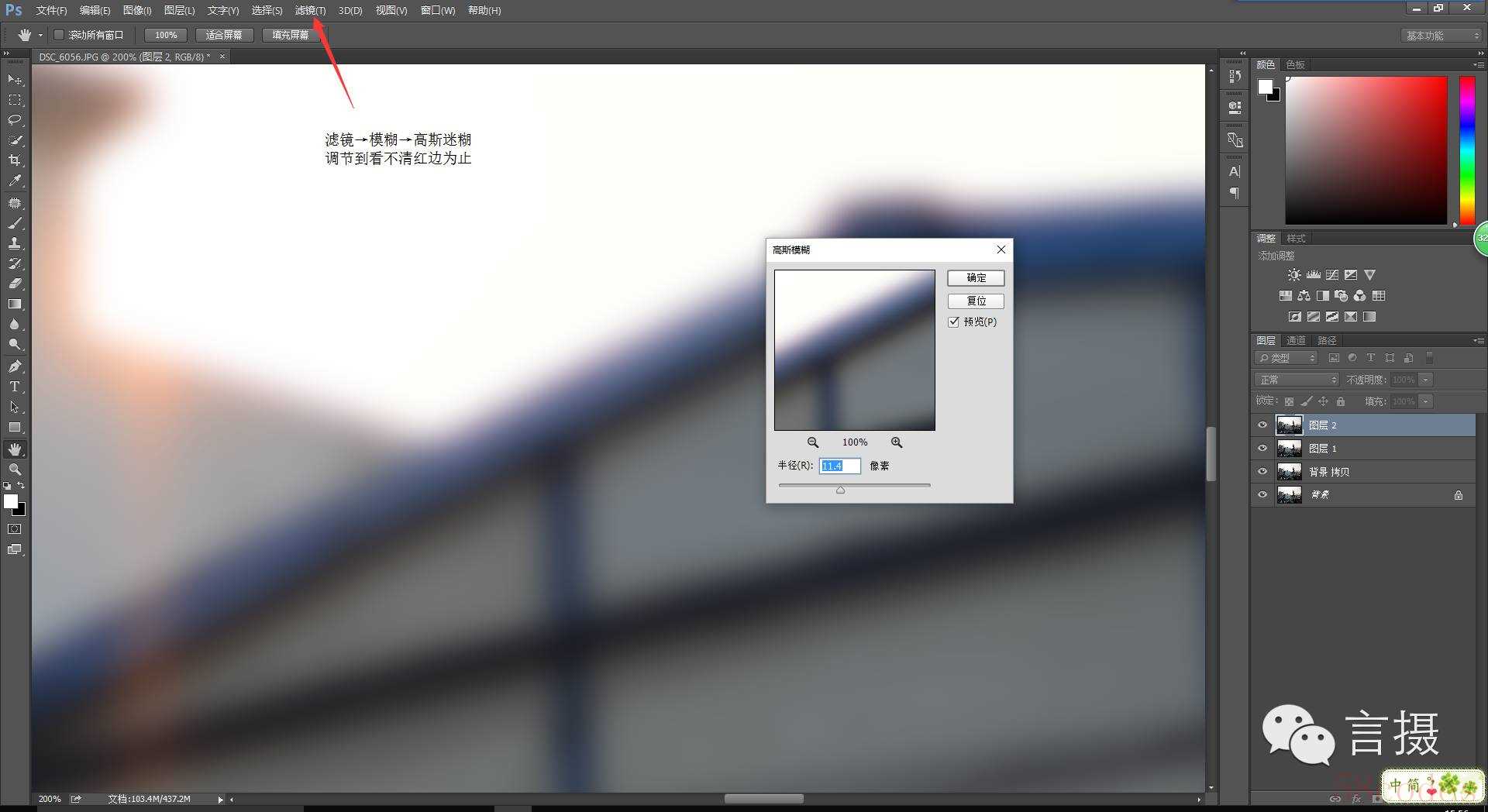Image resolution: width=1488 pixels, height=812 pixels.
Task: Hide layer 图层 1
Action: pos(1262,448)
